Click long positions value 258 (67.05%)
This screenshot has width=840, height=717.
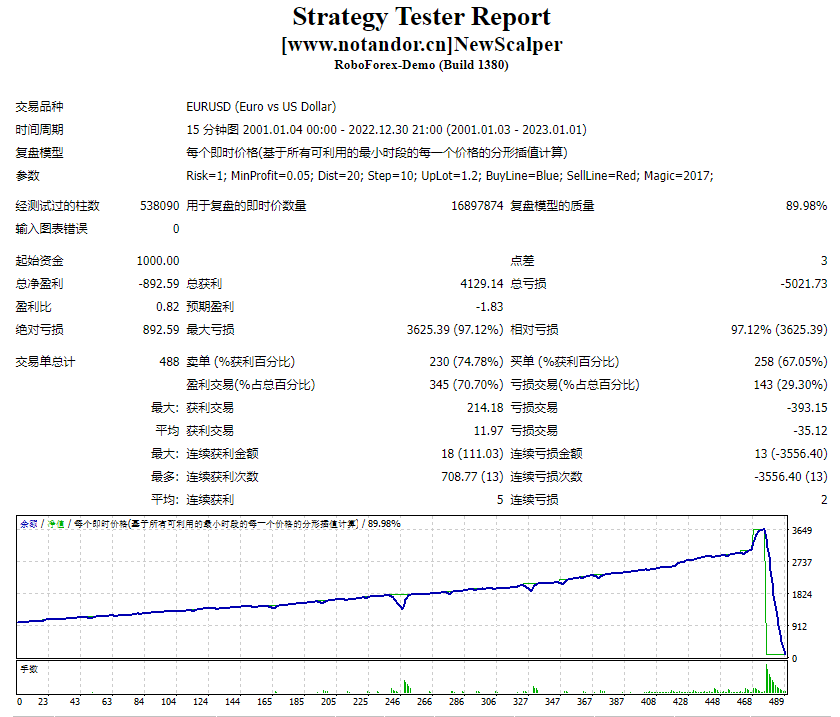click(x=790, y=362)
